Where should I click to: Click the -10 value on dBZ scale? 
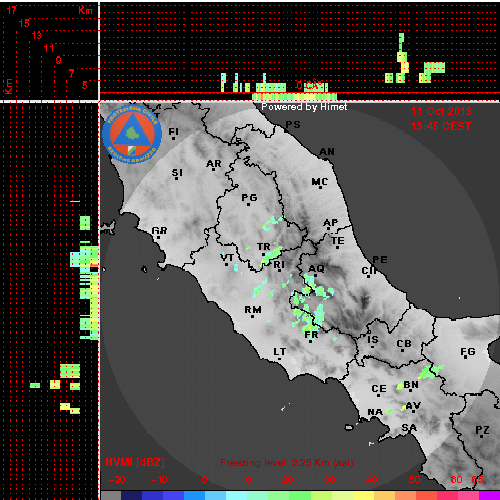[159, 480]
